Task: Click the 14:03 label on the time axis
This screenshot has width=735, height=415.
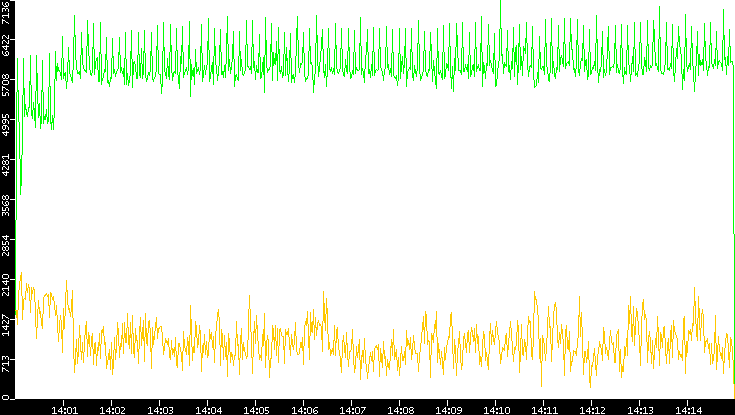Action: click(160, 411)
